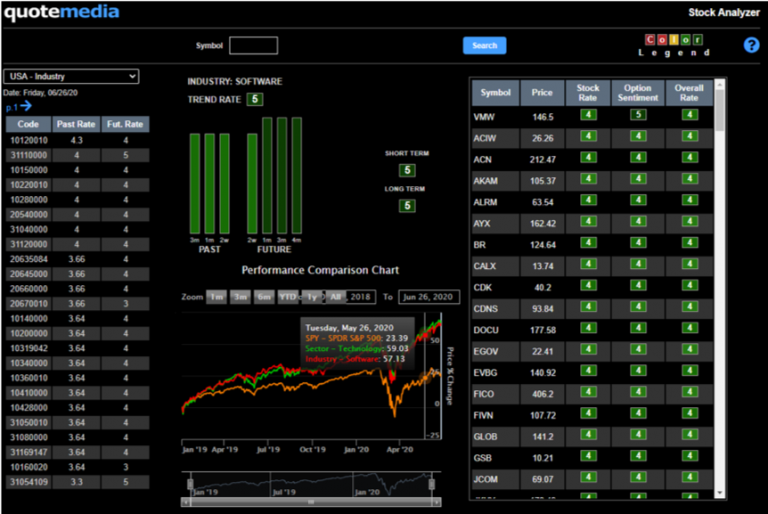Viewport: 768px width, 514px height.
Task: Set chart zoom to 1m
Action: coord(216,297)
